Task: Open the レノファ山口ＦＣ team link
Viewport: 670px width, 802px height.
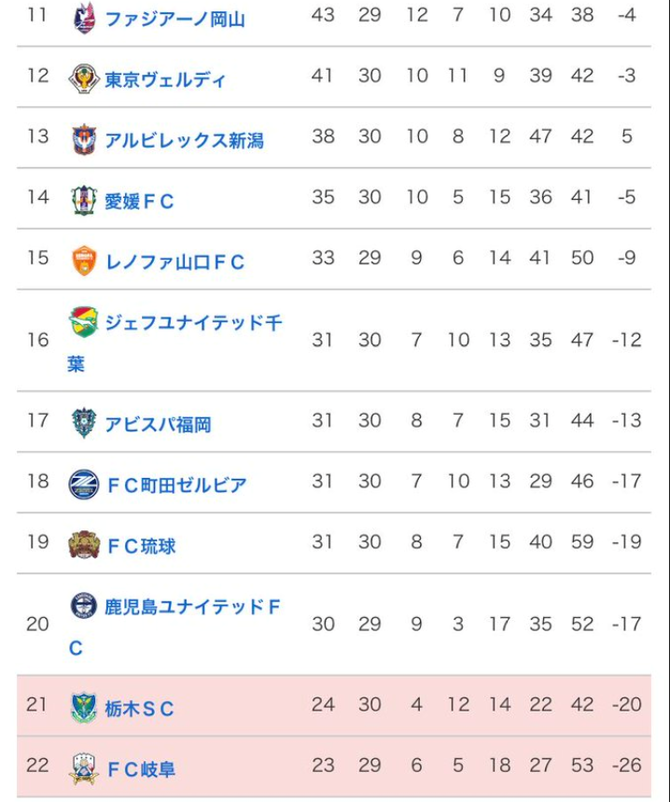Action: (174, 262)
